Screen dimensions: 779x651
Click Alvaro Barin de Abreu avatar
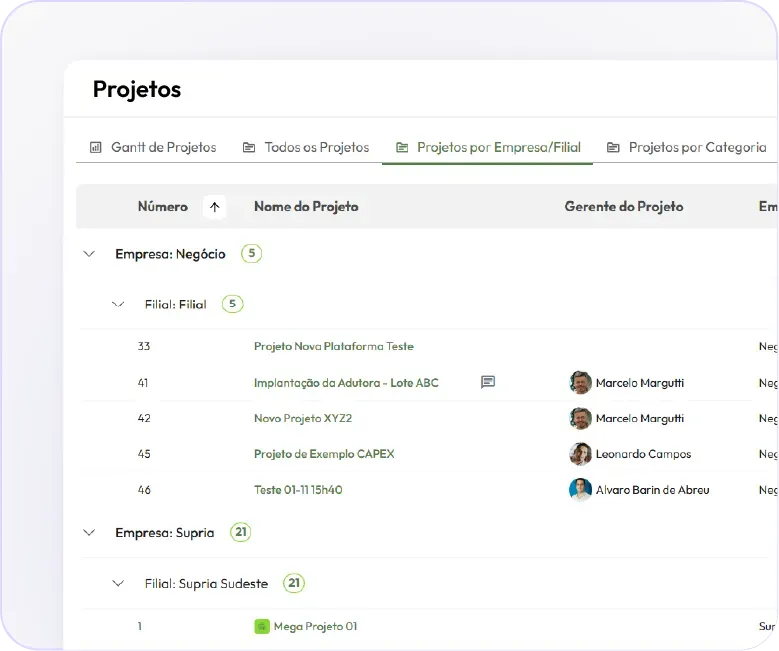[x=580, y=490]
